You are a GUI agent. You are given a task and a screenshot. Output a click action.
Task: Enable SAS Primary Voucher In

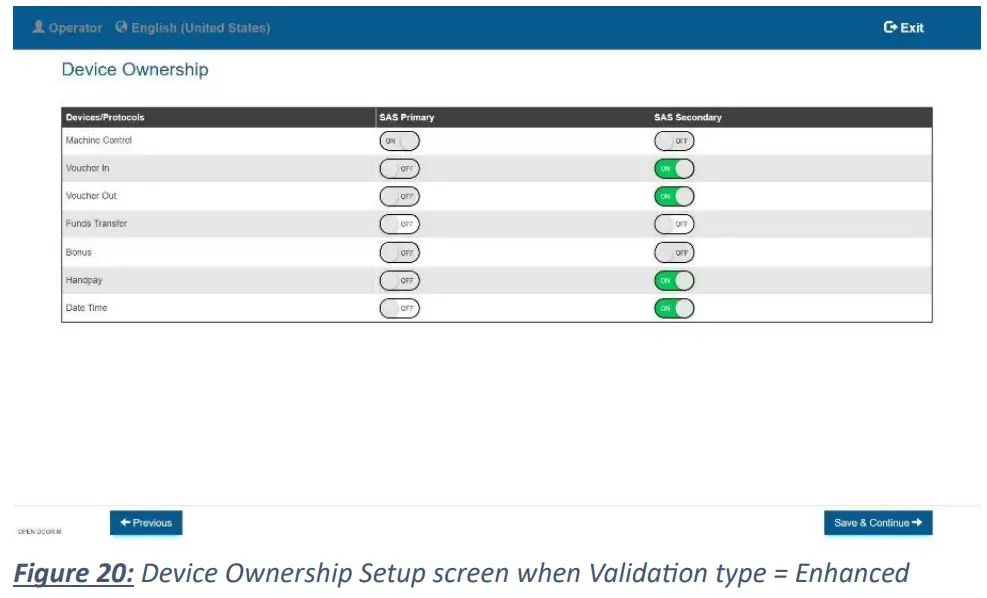399,169
